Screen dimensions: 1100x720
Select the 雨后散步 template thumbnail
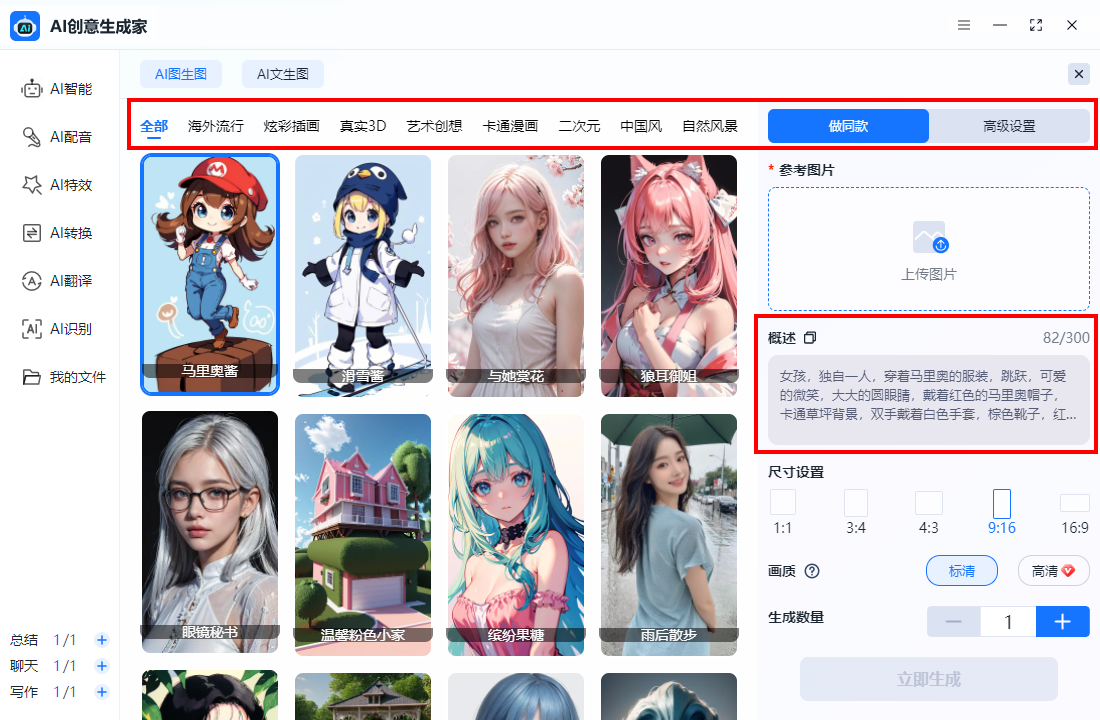coord(669,535)
